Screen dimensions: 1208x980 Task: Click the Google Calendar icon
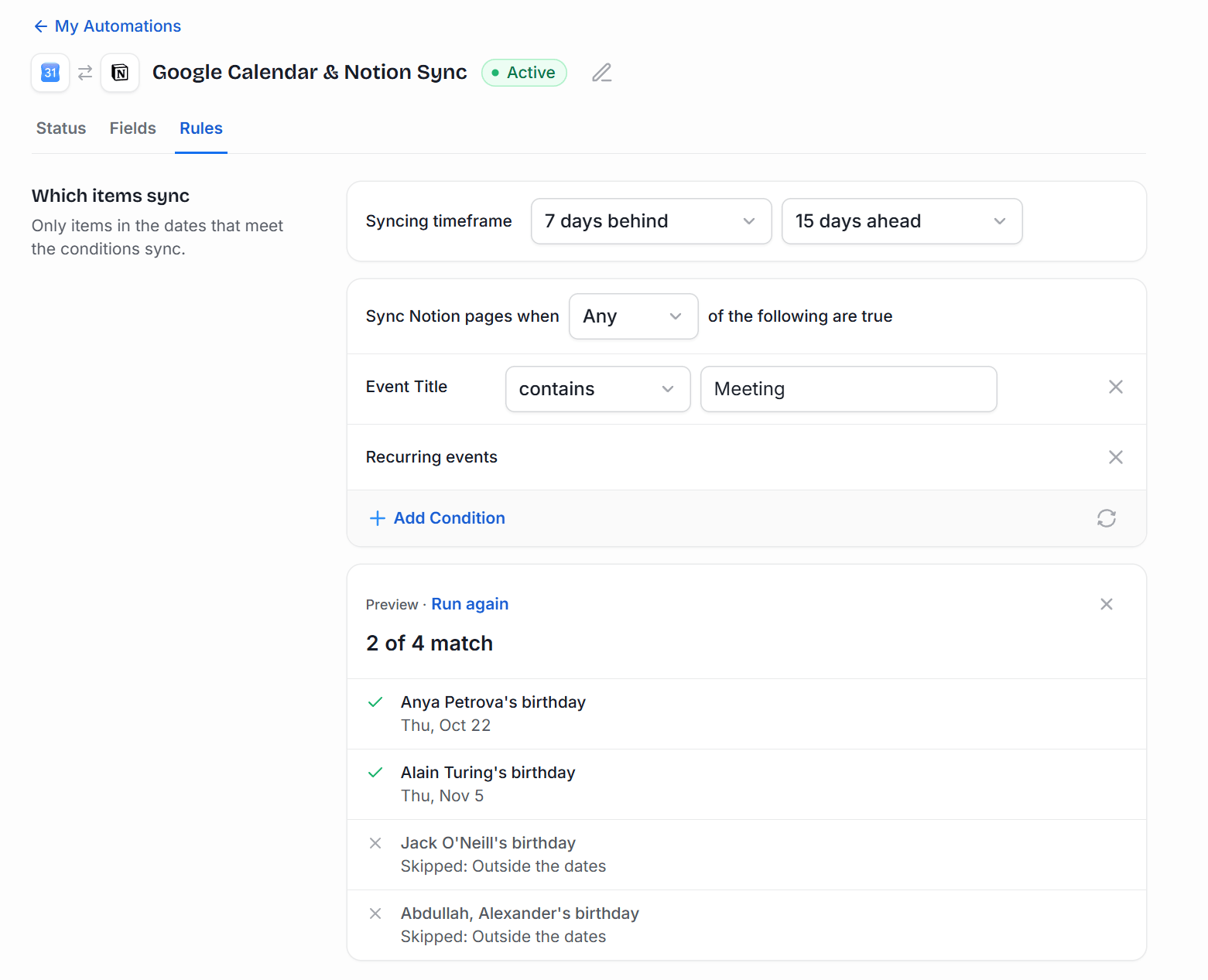pyautogui.click(x=50, y=73)
